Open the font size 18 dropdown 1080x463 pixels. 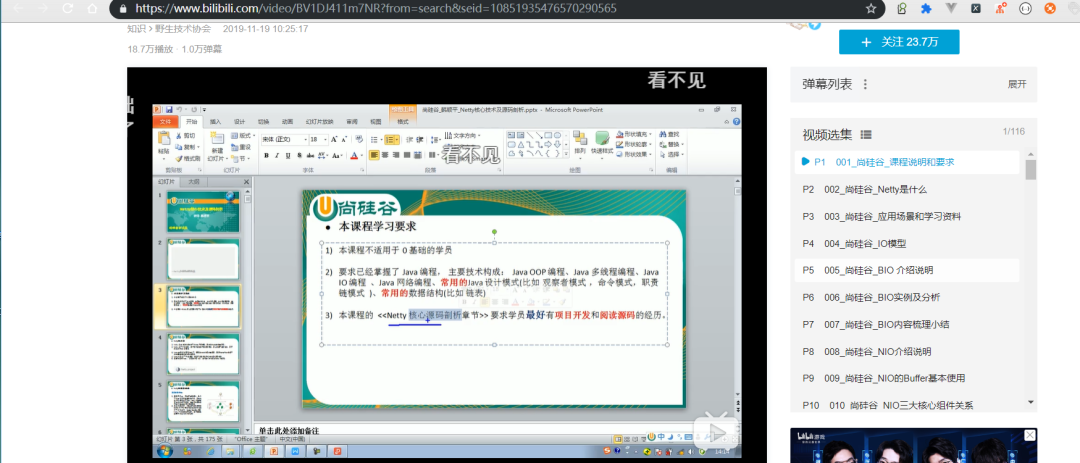click(x=325, y=139)
